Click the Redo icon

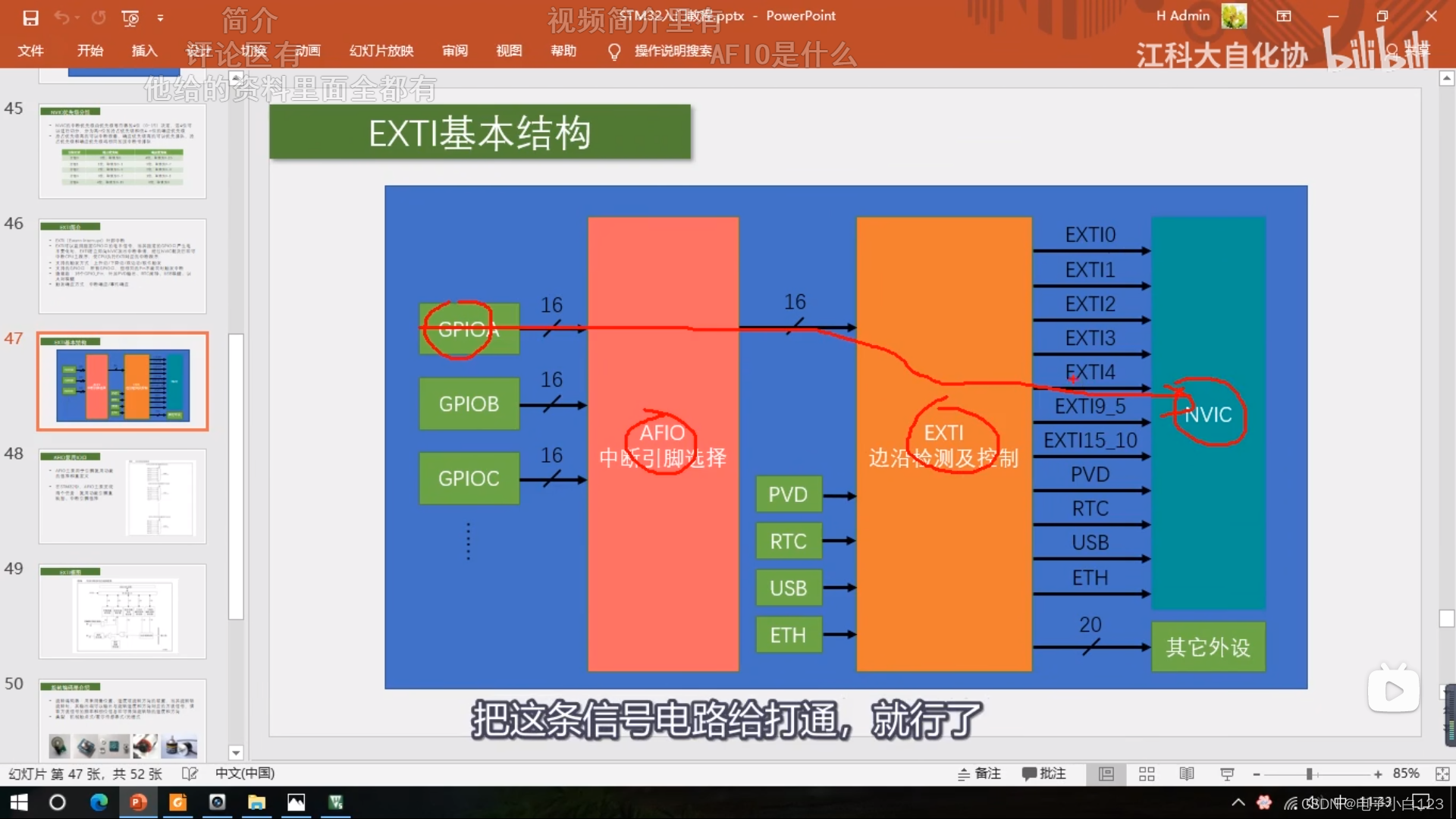[99, 15]
